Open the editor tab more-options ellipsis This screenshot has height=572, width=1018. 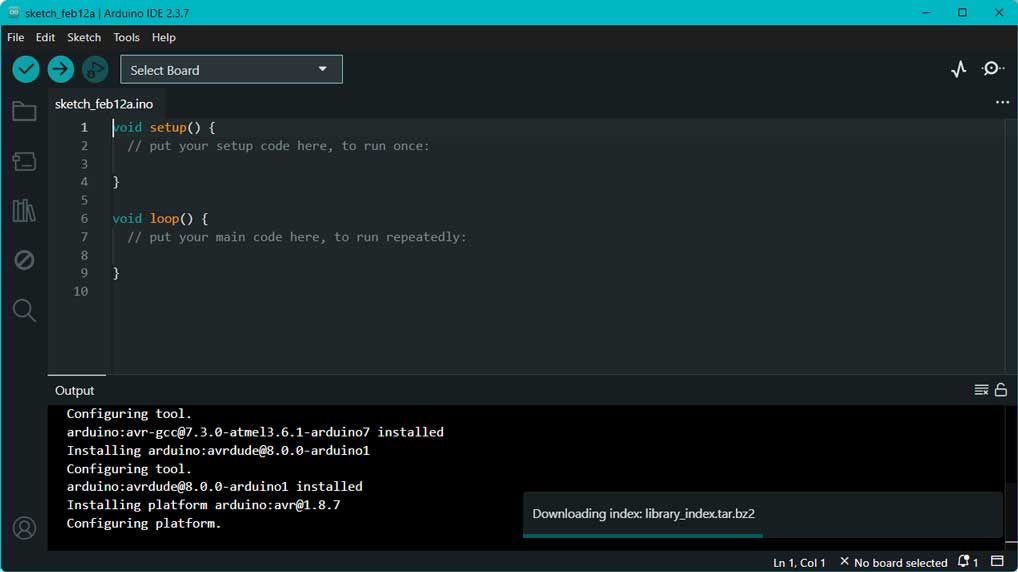pos(1002,103)
